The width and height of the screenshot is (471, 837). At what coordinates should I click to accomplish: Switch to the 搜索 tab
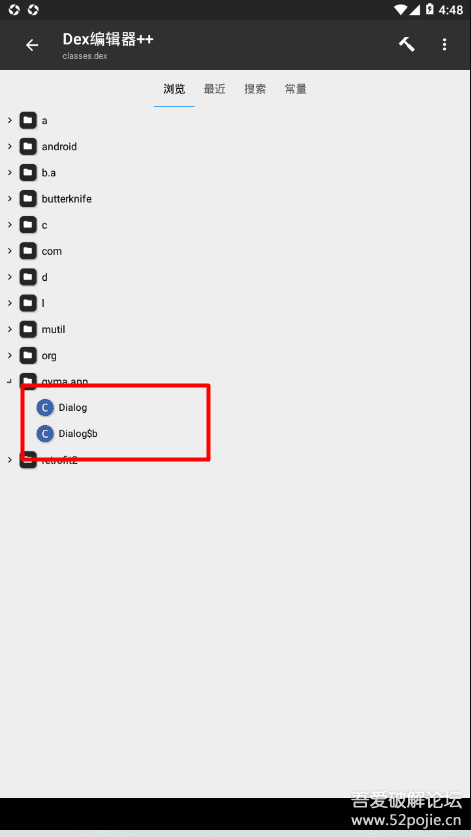tap(255, 89)
